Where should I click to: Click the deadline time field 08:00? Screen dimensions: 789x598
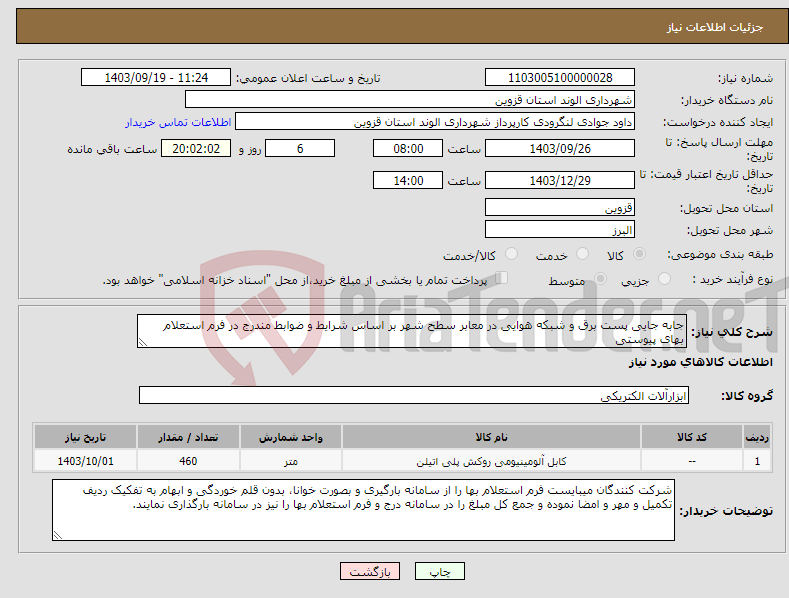[408, 148]
